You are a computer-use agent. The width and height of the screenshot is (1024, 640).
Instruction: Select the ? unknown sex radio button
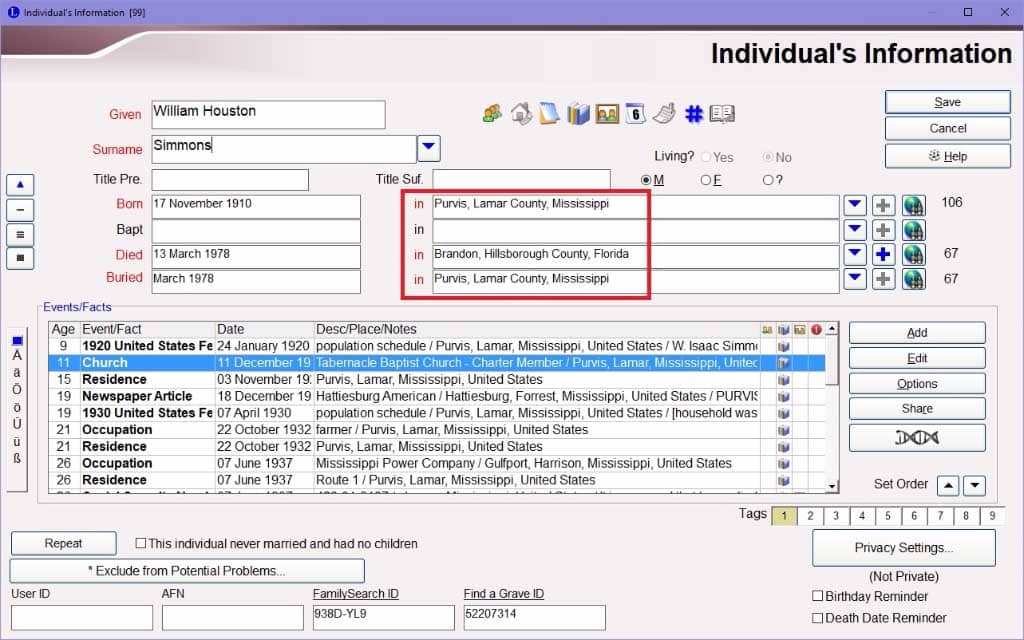(768, 180)
